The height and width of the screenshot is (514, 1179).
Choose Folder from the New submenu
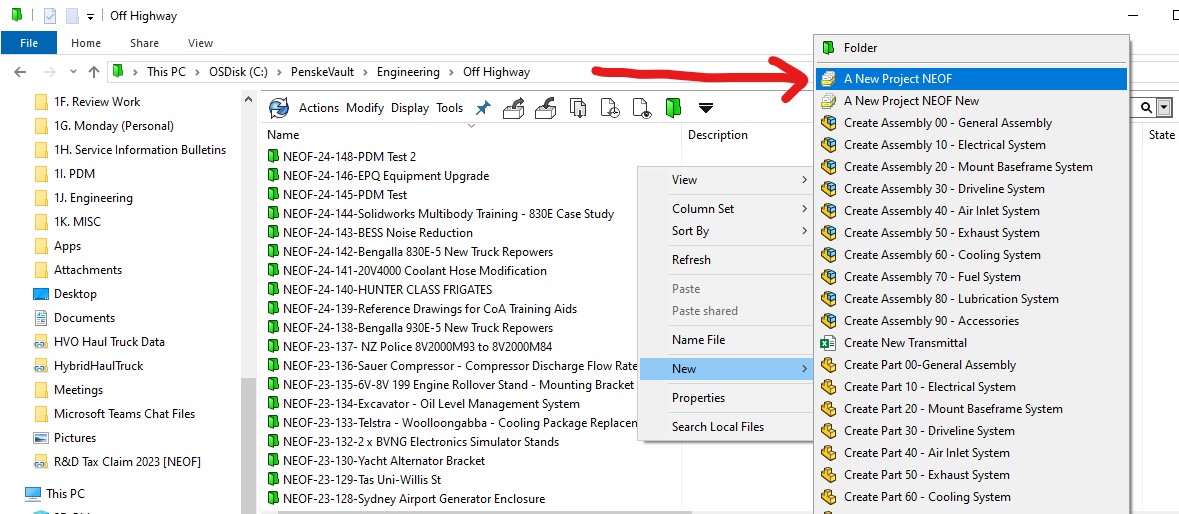tap(971, 48)
